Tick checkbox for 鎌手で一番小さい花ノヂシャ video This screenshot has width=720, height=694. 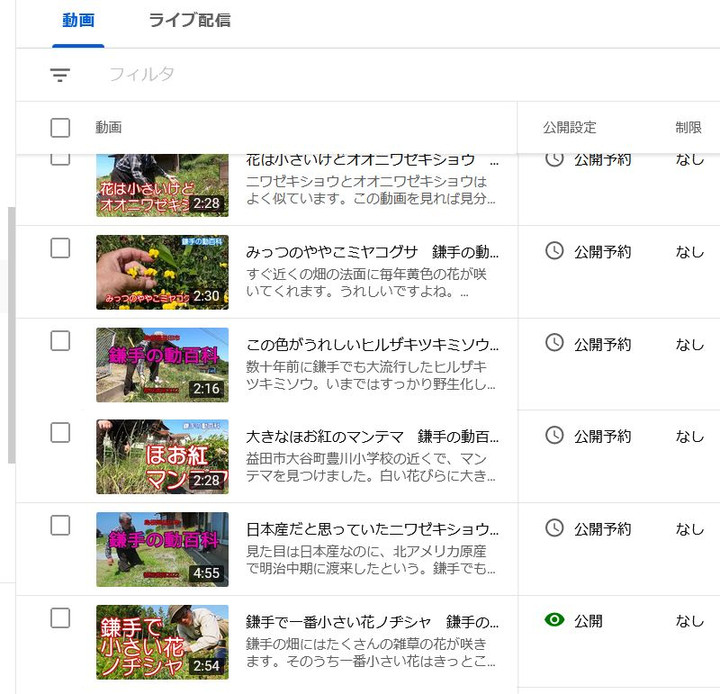pos(60,617)
